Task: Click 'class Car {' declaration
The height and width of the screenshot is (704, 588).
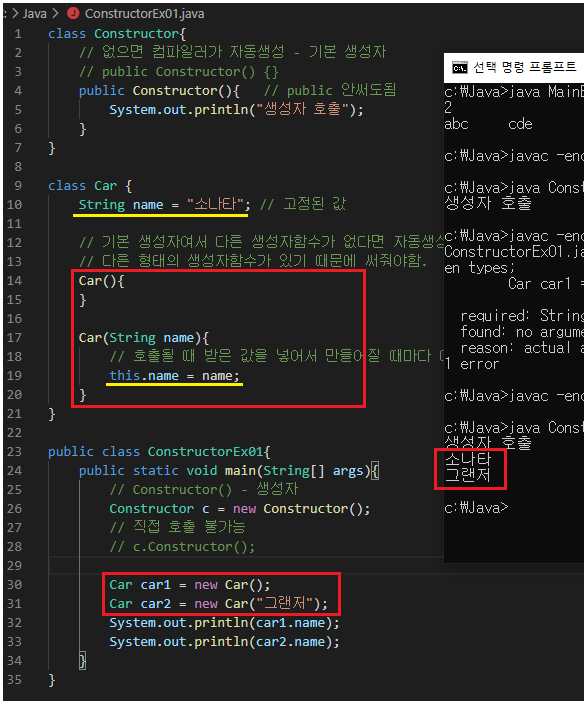Action: [x=90, y=185]
